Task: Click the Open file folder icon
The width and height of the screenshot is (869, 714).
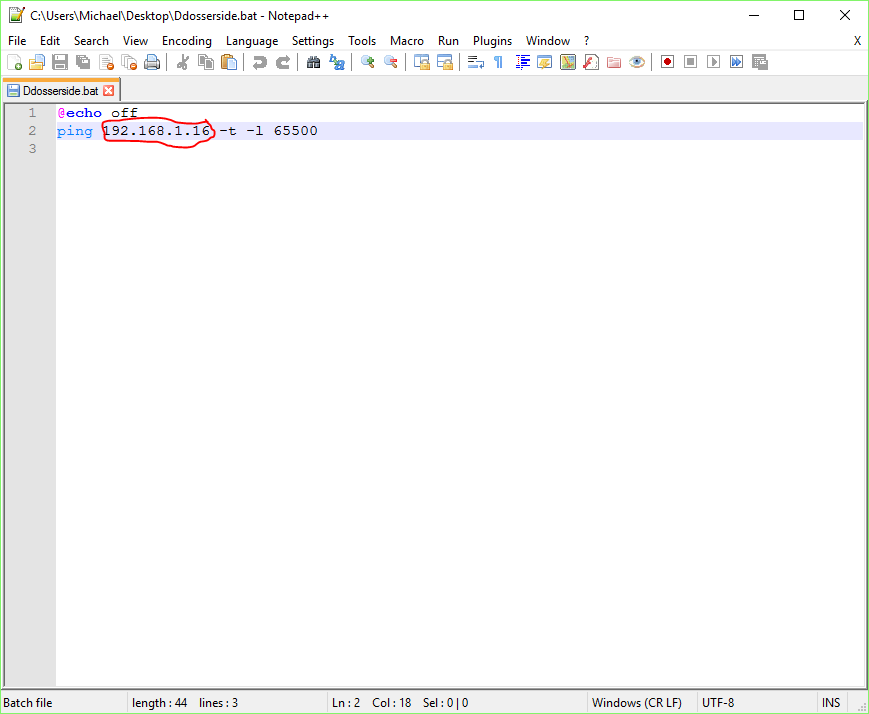Action: click(x=37, y=62)
